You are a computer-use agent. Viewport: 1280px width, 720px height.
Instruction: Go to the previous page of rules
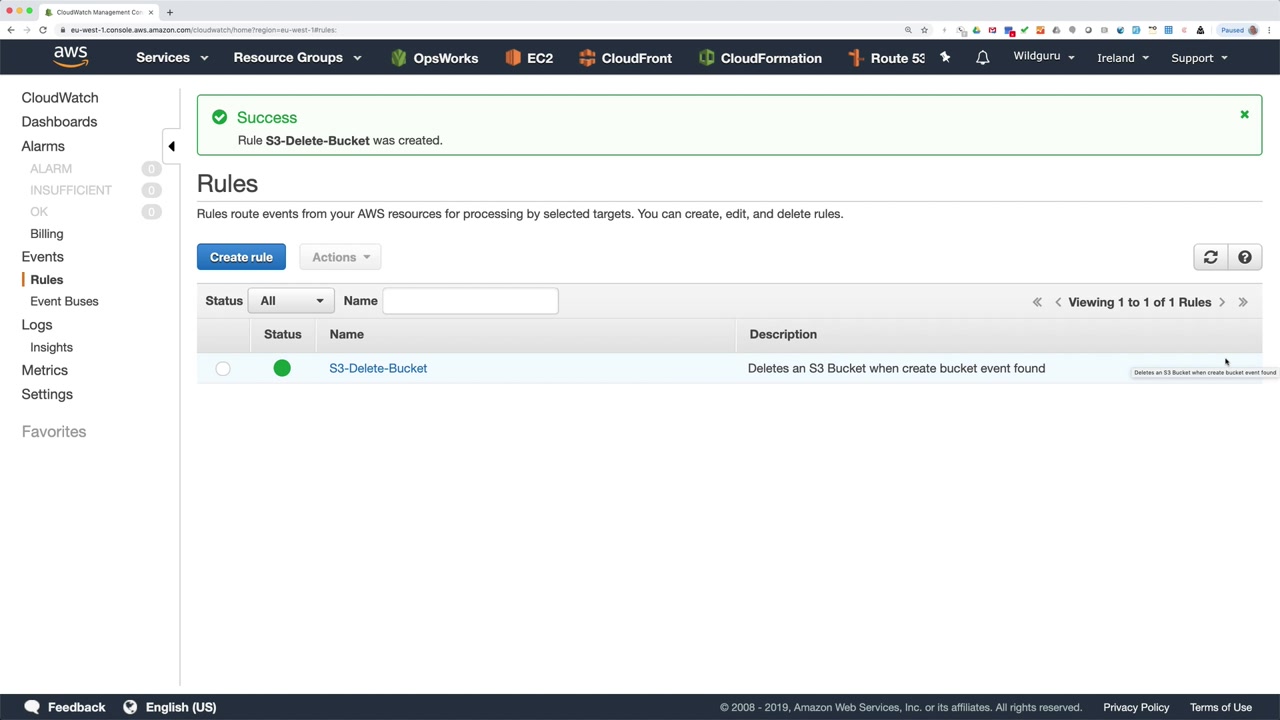[1058, 302]
